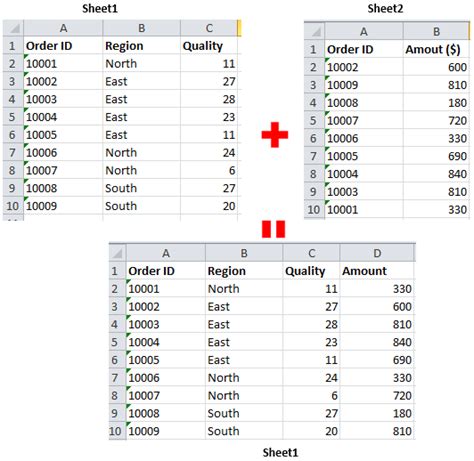474x461 pixels.
Task: Click quality 28 cell in three-column Sheet1
Action: [209, 99]
